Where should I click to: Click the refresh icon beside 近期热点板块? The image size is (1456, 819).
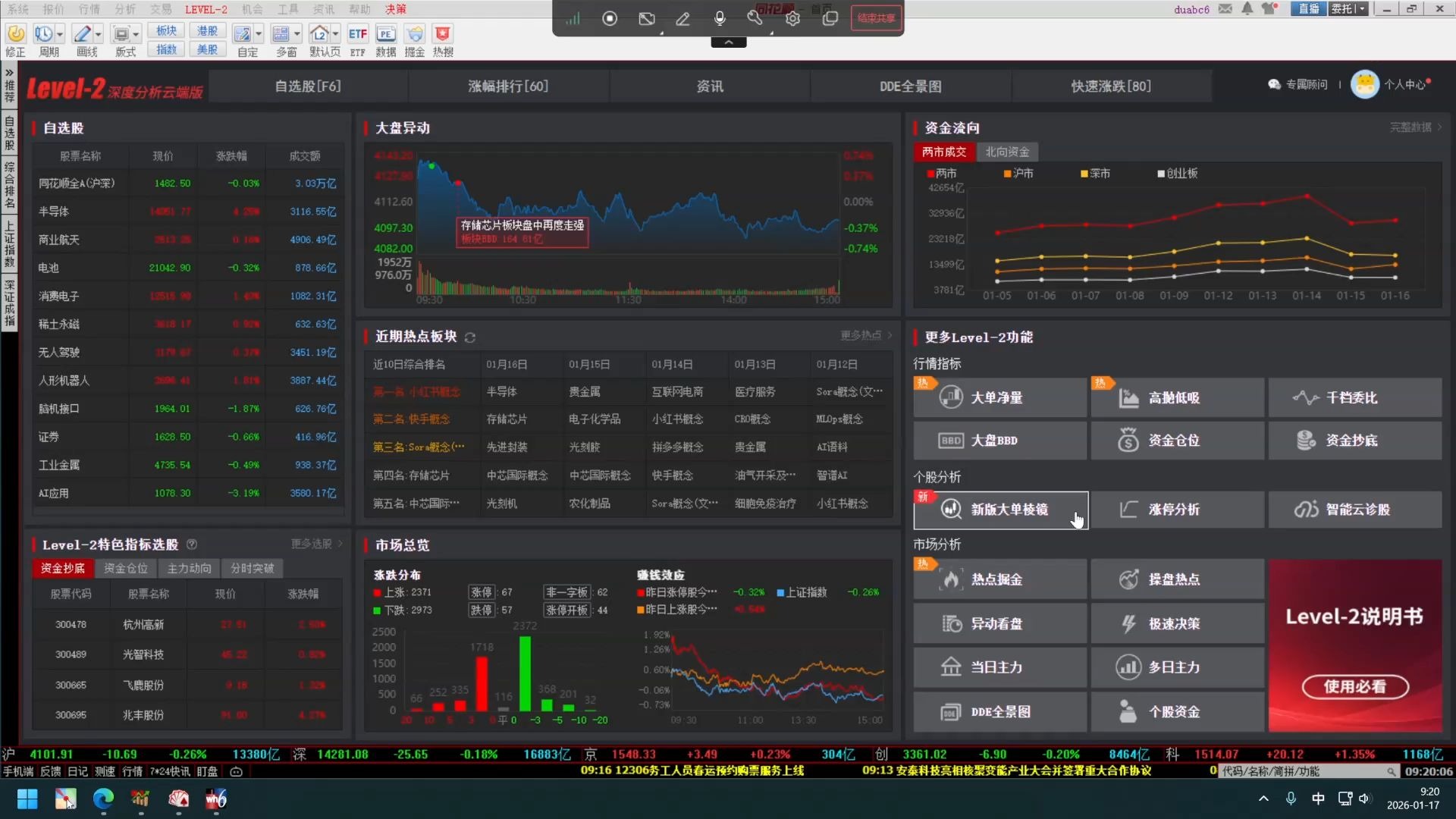pos(470,337)
